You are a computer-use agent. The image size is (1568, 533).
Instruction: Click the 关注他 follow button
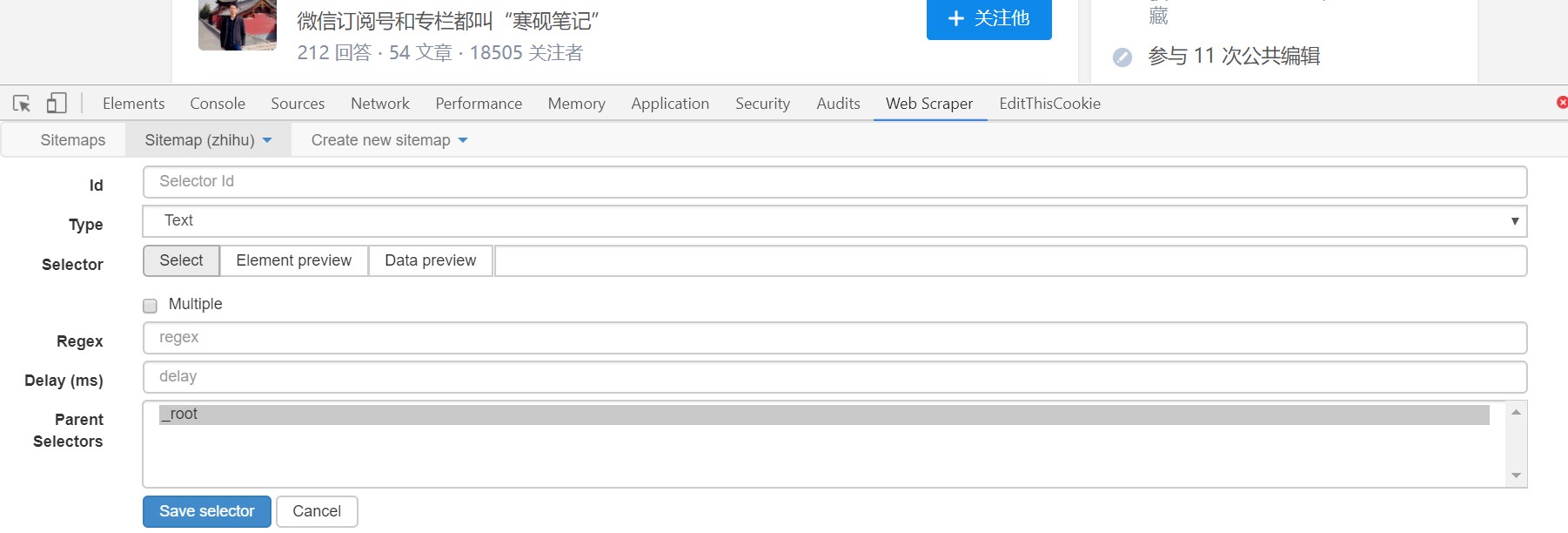point(988,18)
